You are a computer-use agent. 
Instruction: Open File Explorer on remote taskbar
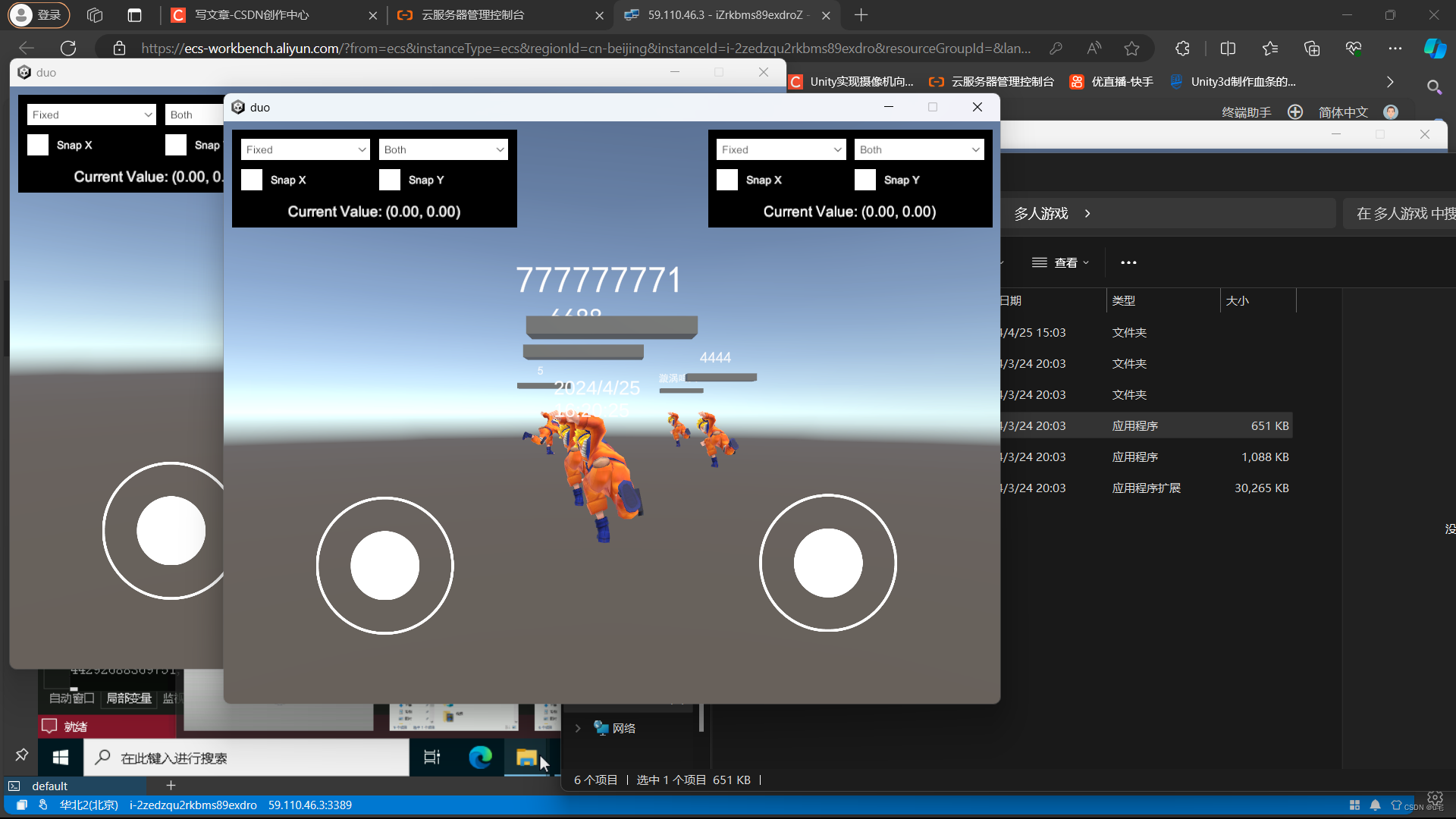[526, 757]
